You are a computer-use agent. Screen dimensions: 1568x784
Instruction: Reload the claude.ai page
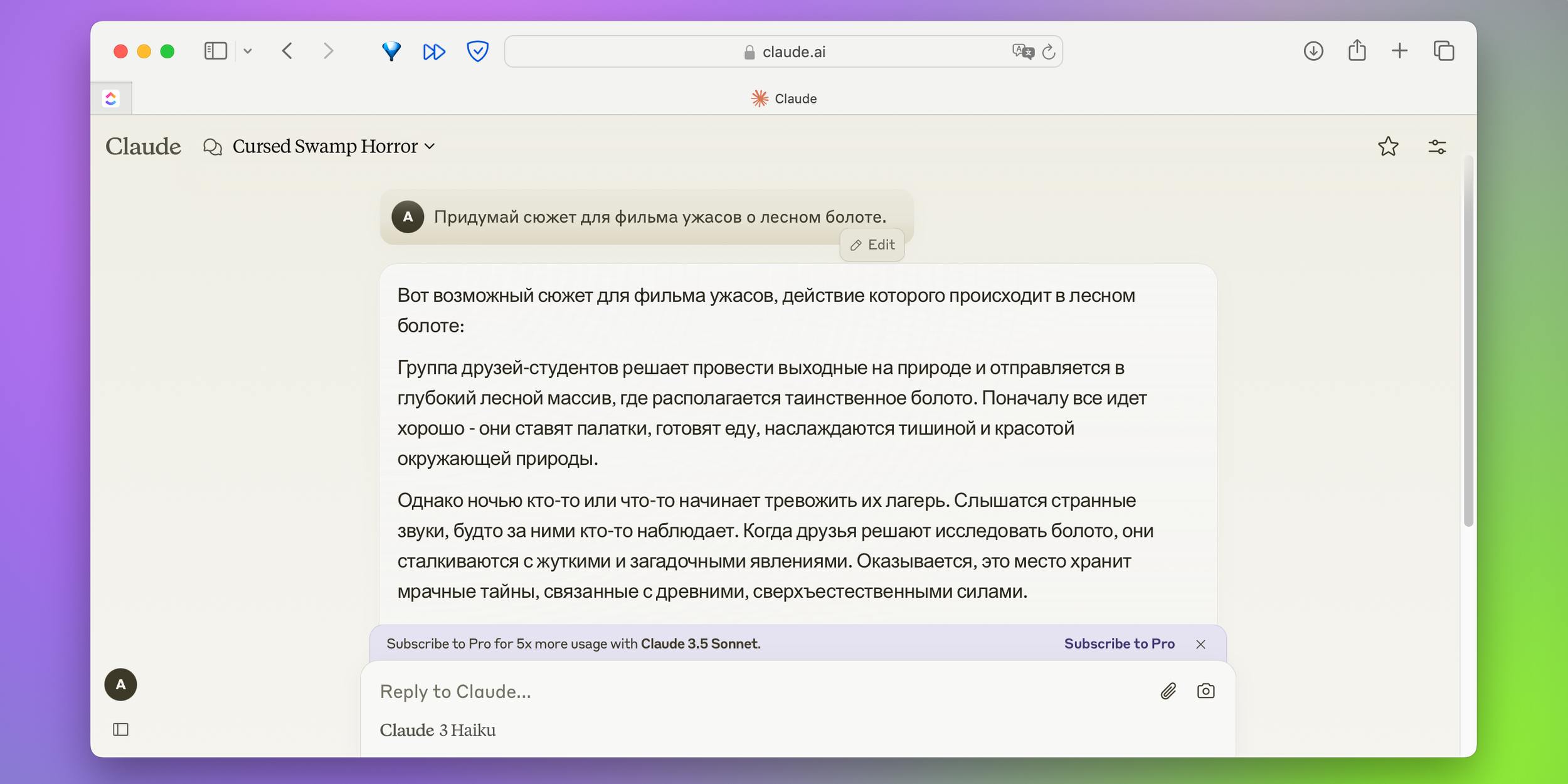point(1049,52)
